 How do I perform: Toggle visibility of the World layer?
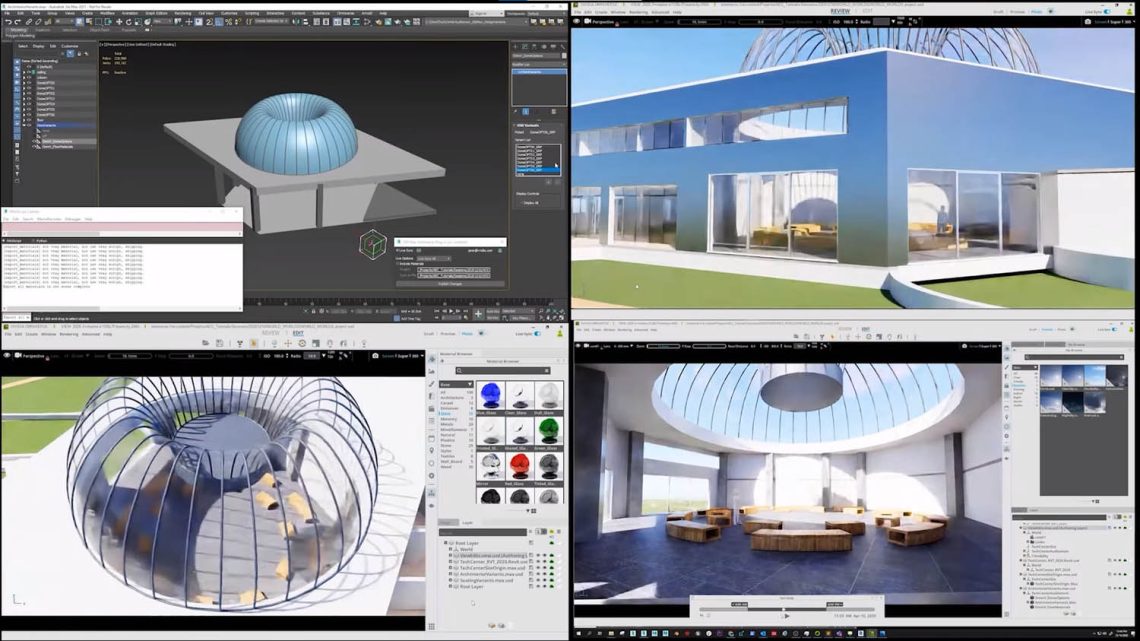[x=538, y=549]
